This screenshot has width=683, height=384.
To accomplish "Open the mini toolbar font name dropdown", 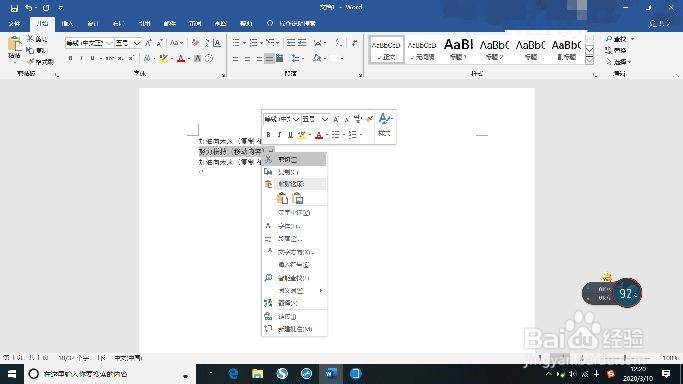I will tap(296, 119).
